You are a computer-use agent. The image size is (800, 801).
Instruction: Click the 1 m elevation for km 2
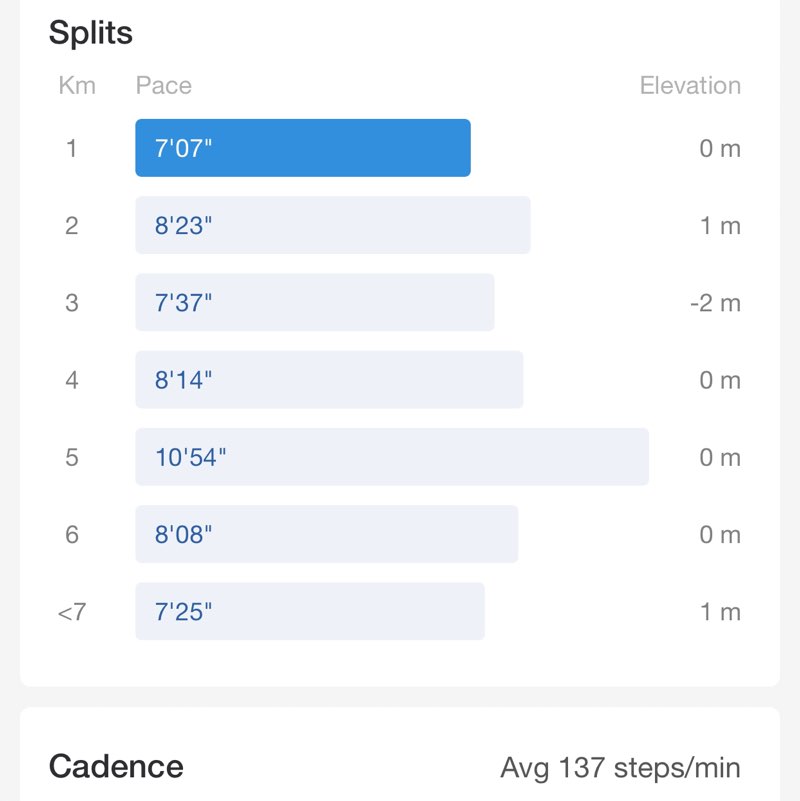click(720, 226)
